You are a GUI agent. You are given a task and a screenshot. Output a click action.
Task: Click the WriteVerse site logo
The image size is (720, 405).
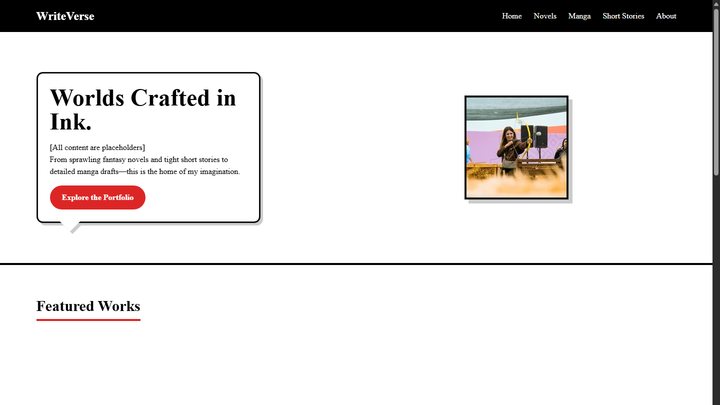tap(65, 16)
